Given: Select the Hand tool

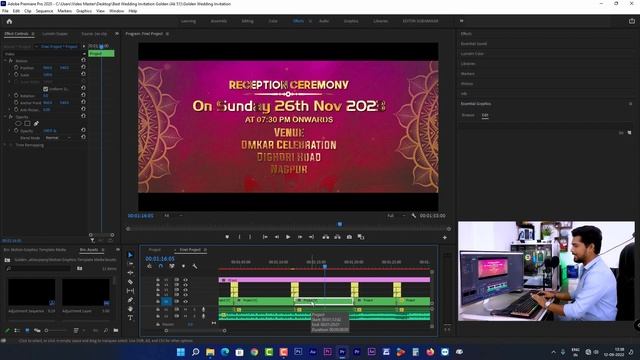Looking at the screenshot, I should [x=130, y=309].
